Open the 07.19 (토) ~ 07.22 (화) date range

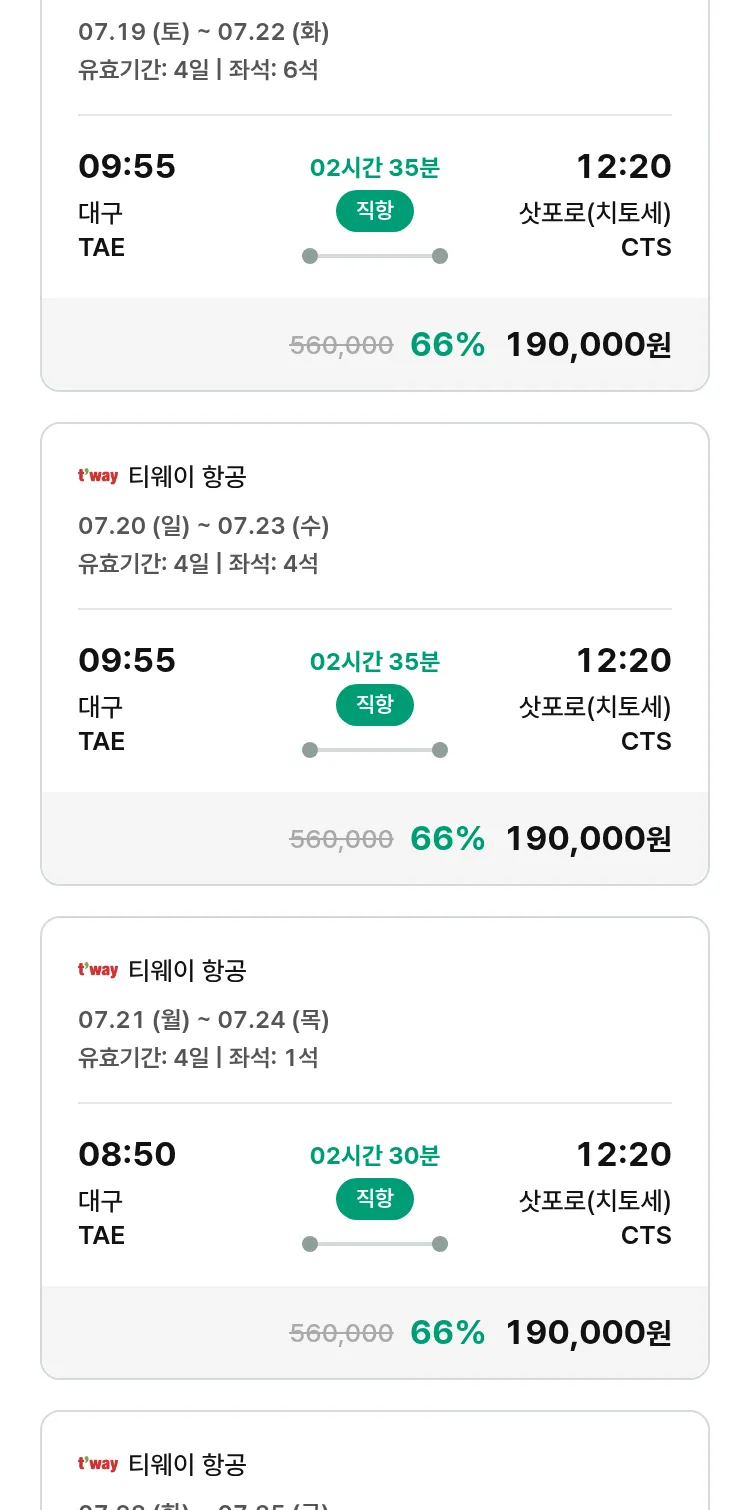pyautogui.click(x=204, y=32)
